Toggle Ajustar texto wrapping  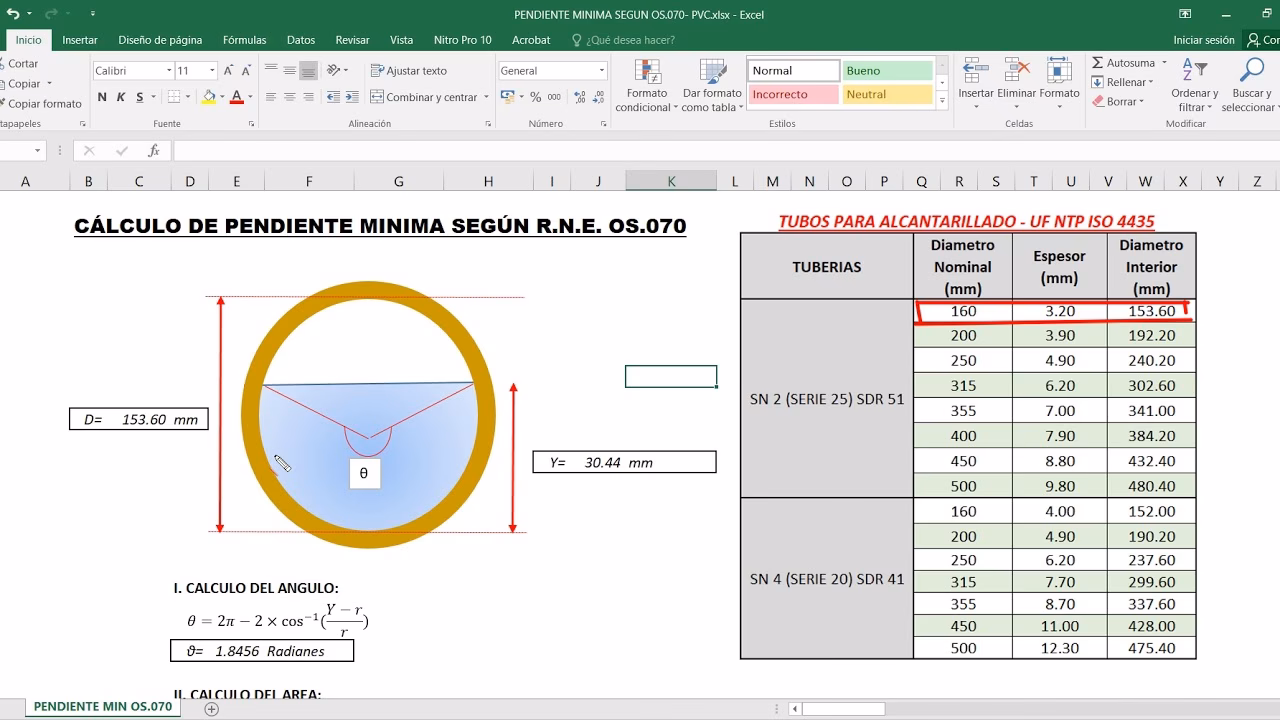coord(408,71)
